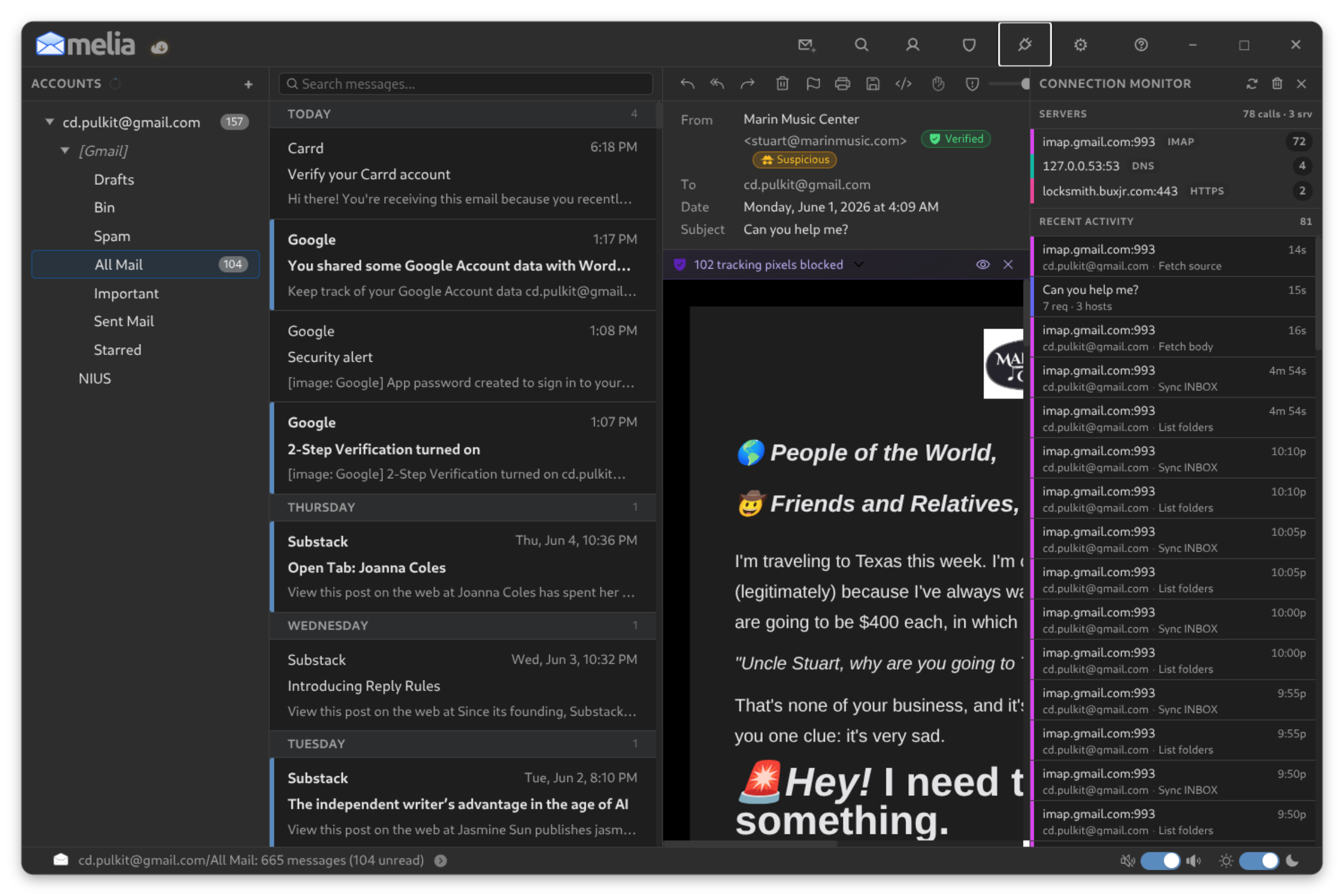Add a new account with plus icon

click(248, 85)
